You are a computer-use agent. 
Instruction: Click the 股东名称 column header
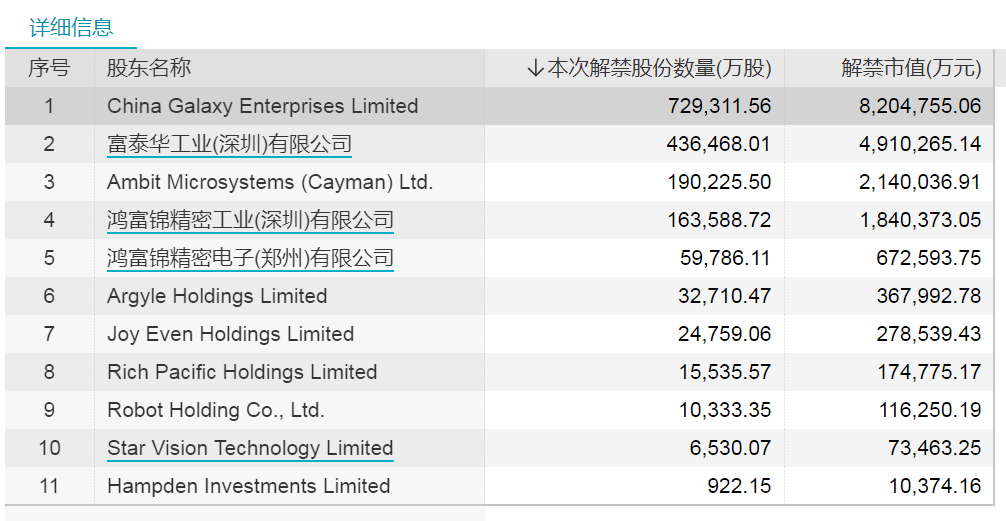tap(149, 68)
